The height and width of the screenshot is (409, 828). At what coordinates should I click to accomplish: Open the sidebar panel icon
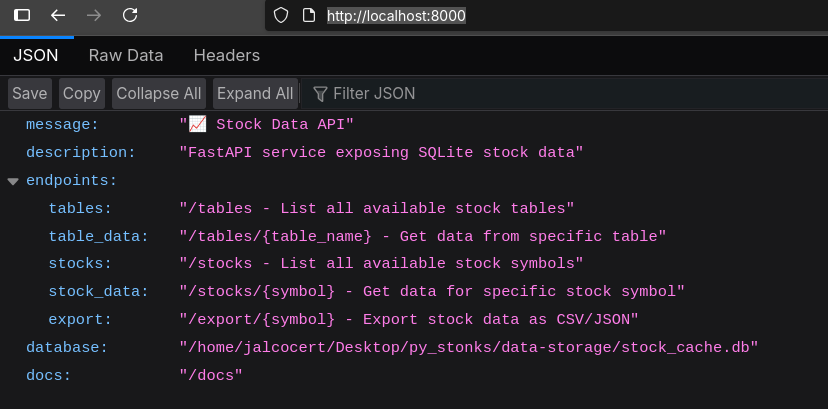point(22,15)
